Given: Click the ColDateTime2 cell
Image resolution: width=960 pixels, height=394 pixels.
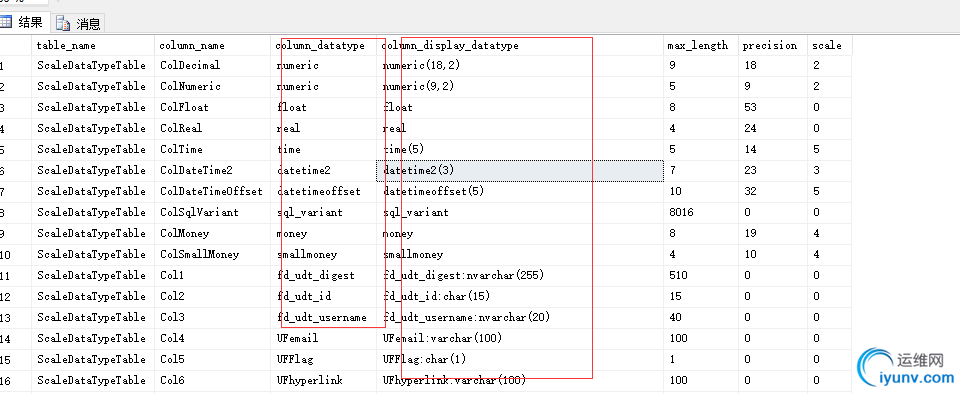Looking at the screenshot, I should pos(212,170).
